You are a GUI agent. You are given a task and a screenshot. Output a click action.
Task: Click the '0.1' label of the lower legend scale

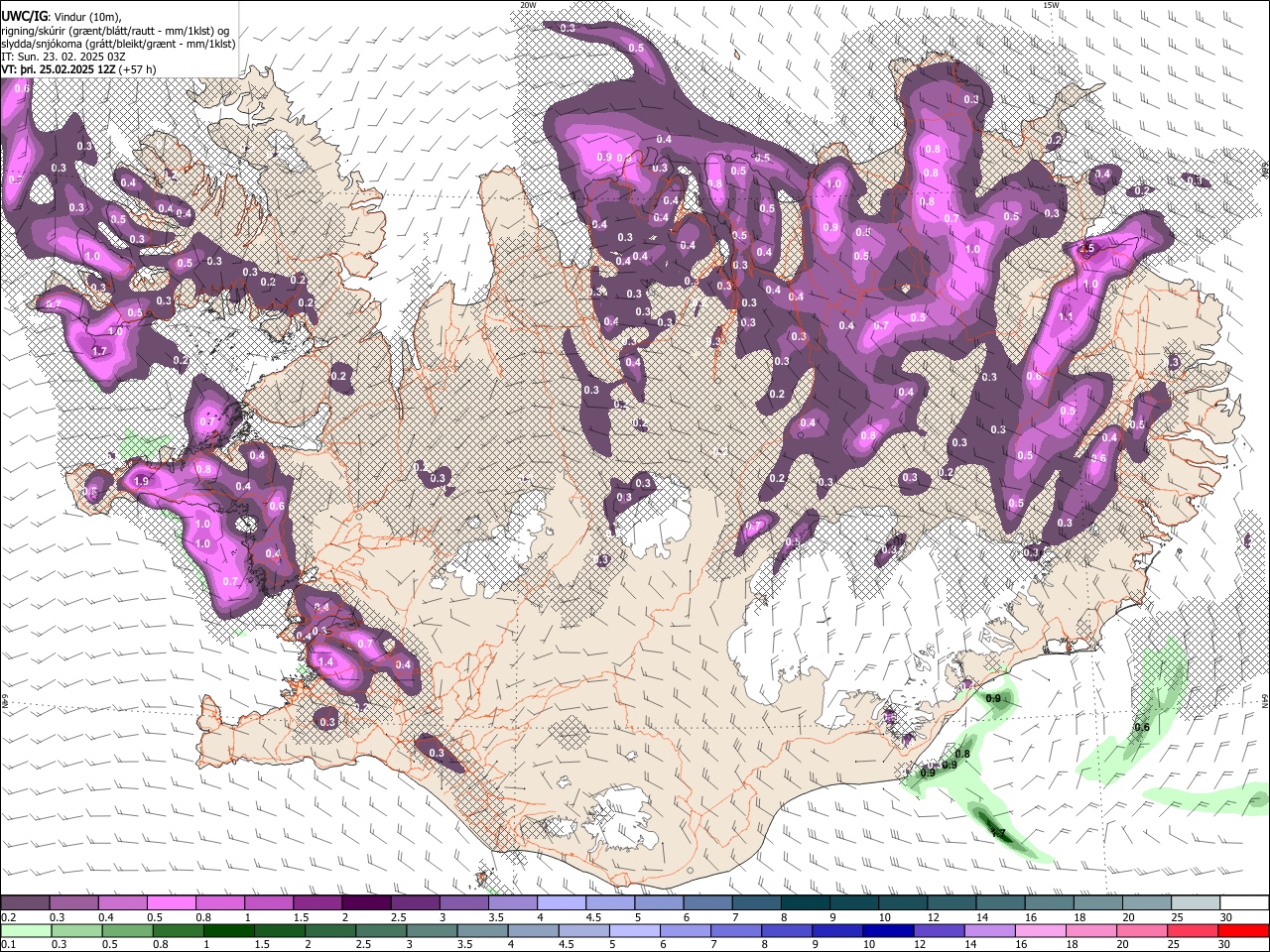9,944
